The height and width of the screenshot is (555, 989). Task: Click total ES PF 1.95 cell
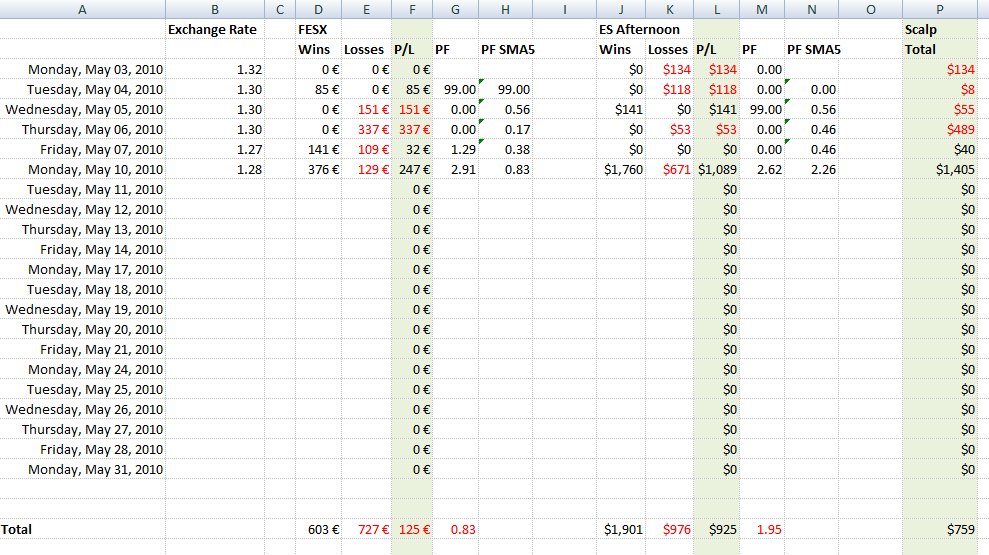click(762, 529)
